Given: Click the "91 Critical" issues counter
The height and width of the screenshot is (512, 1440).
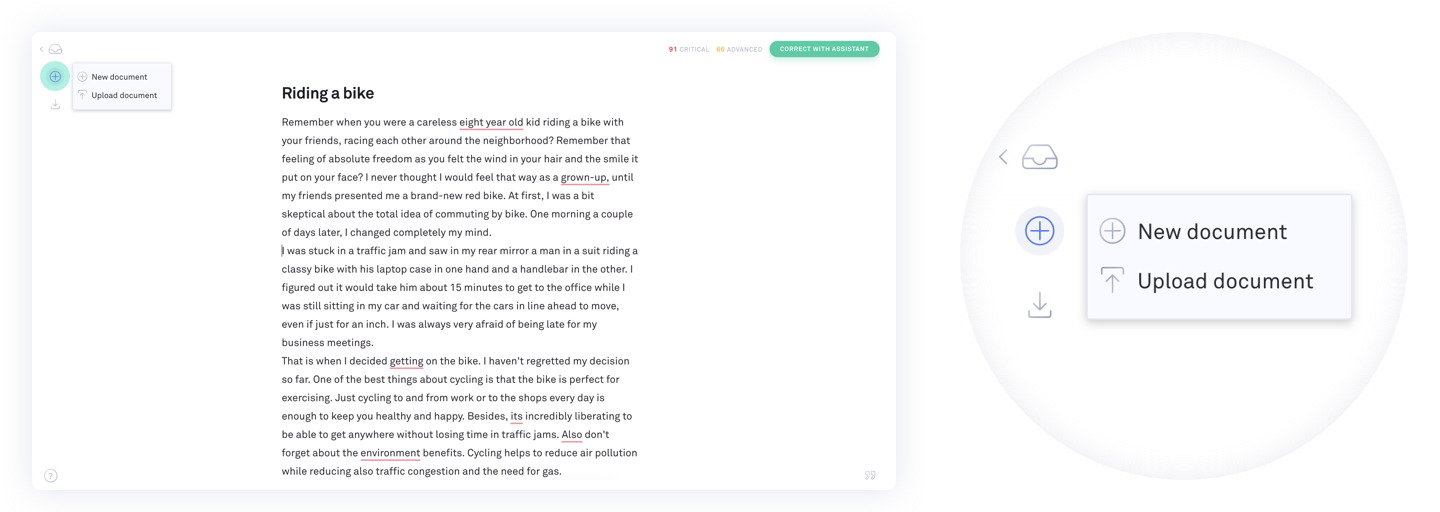Looking at the screenshot, I should click(x=688, y=49).
